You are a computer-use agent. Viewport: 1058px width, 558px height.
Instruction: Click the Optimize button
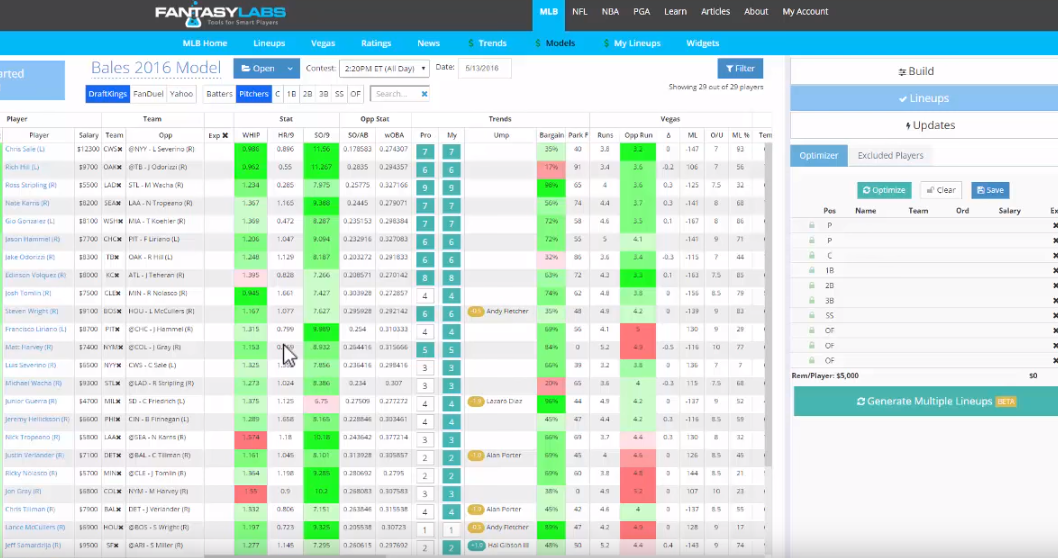point(884,190)
